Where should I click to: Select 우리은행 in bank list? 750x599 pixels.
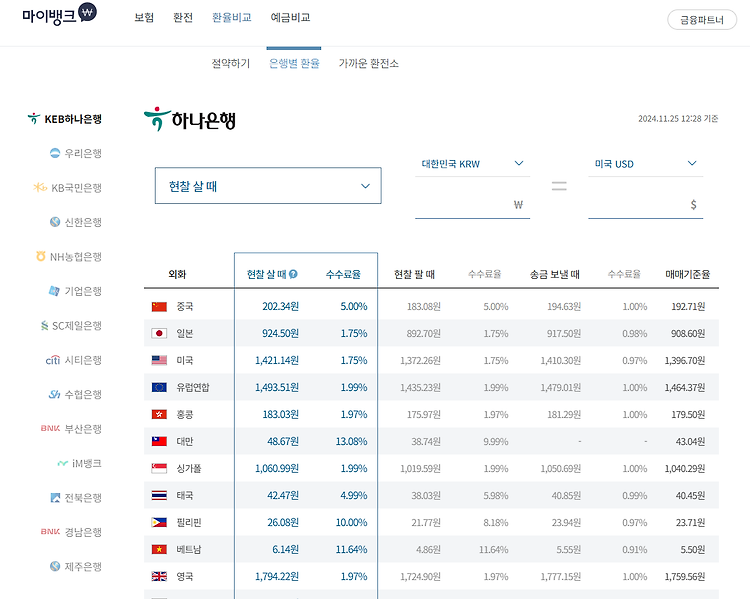[x=76, y=153]
